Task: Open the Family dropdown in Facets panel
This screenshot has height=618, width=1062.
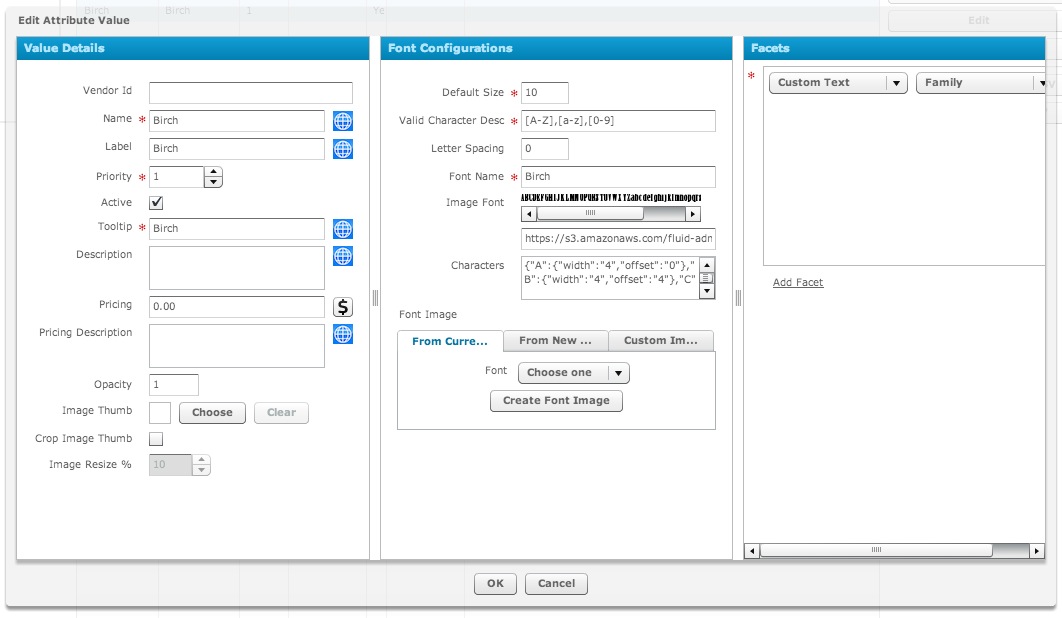Action: pyautogui.click(x=983, y=83)
